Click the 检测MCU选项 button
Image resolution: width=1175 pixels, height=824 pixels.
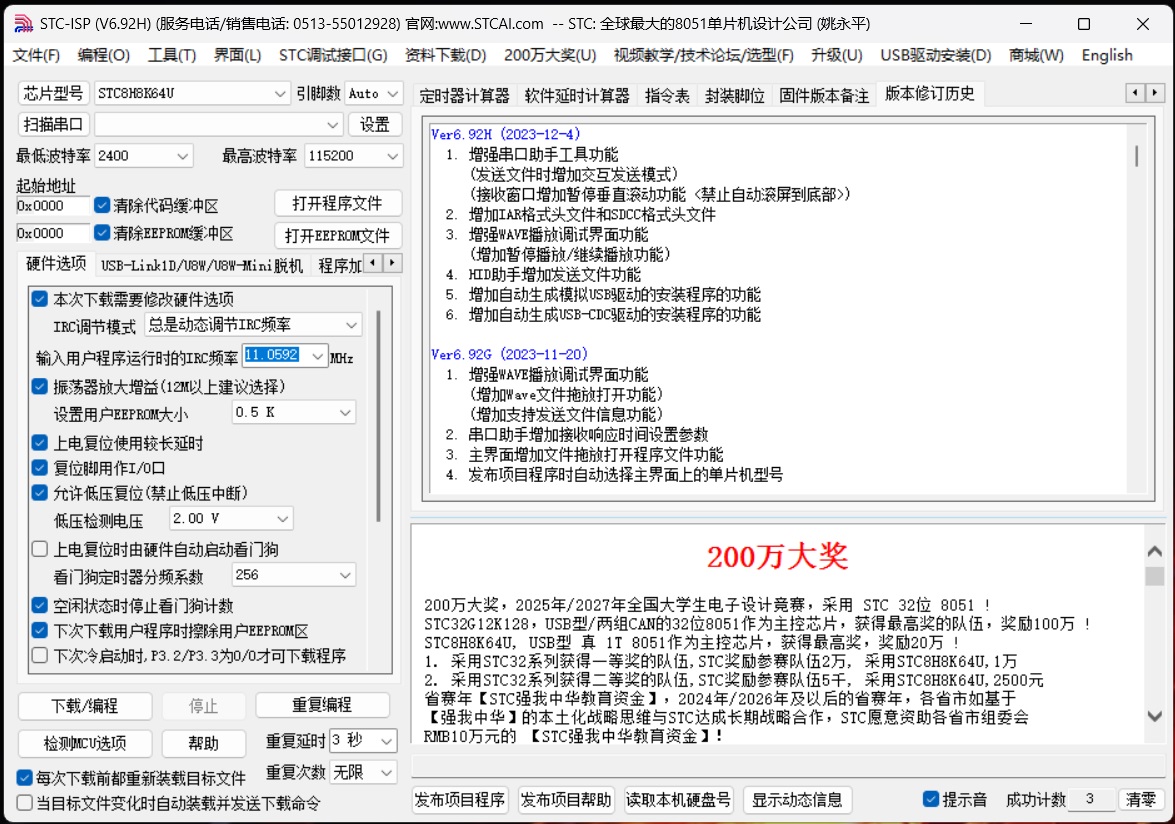point(85,743)
